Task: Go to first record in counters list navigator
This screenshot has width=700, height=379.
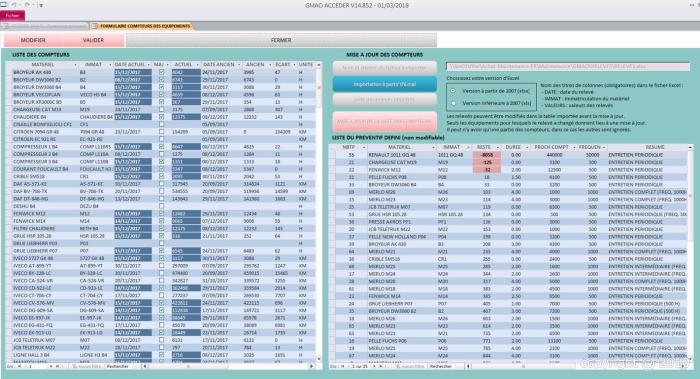Action: tap(19, 367)
